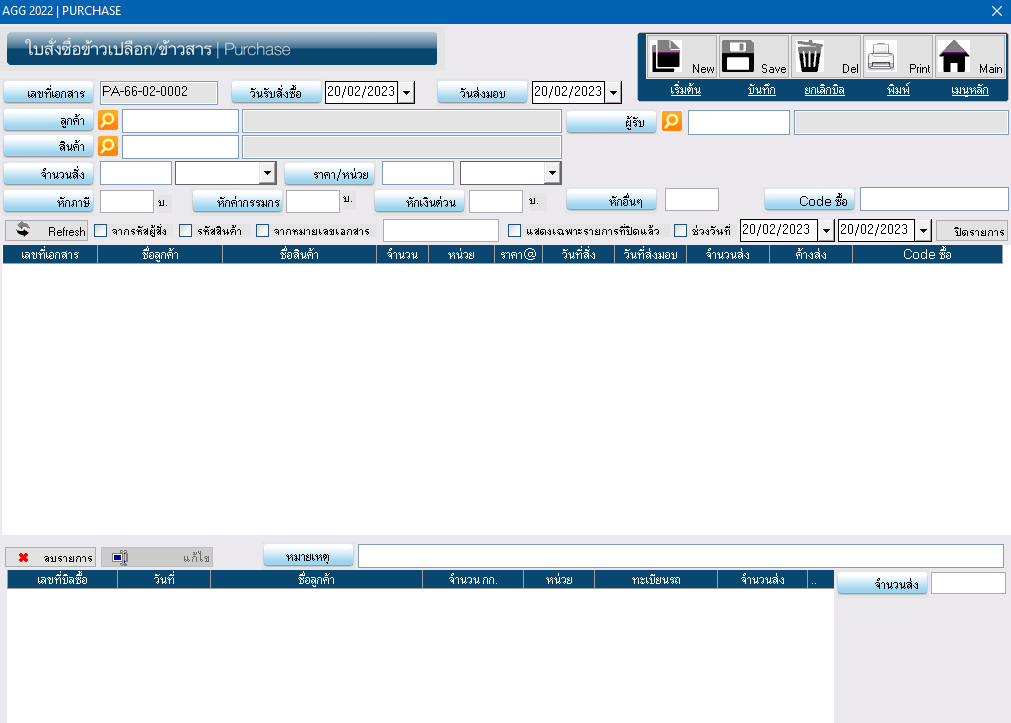Click the ชื่อลูกค้า column header in upper table
This screenshot has height=723, width=1011.
coord(159,255)
